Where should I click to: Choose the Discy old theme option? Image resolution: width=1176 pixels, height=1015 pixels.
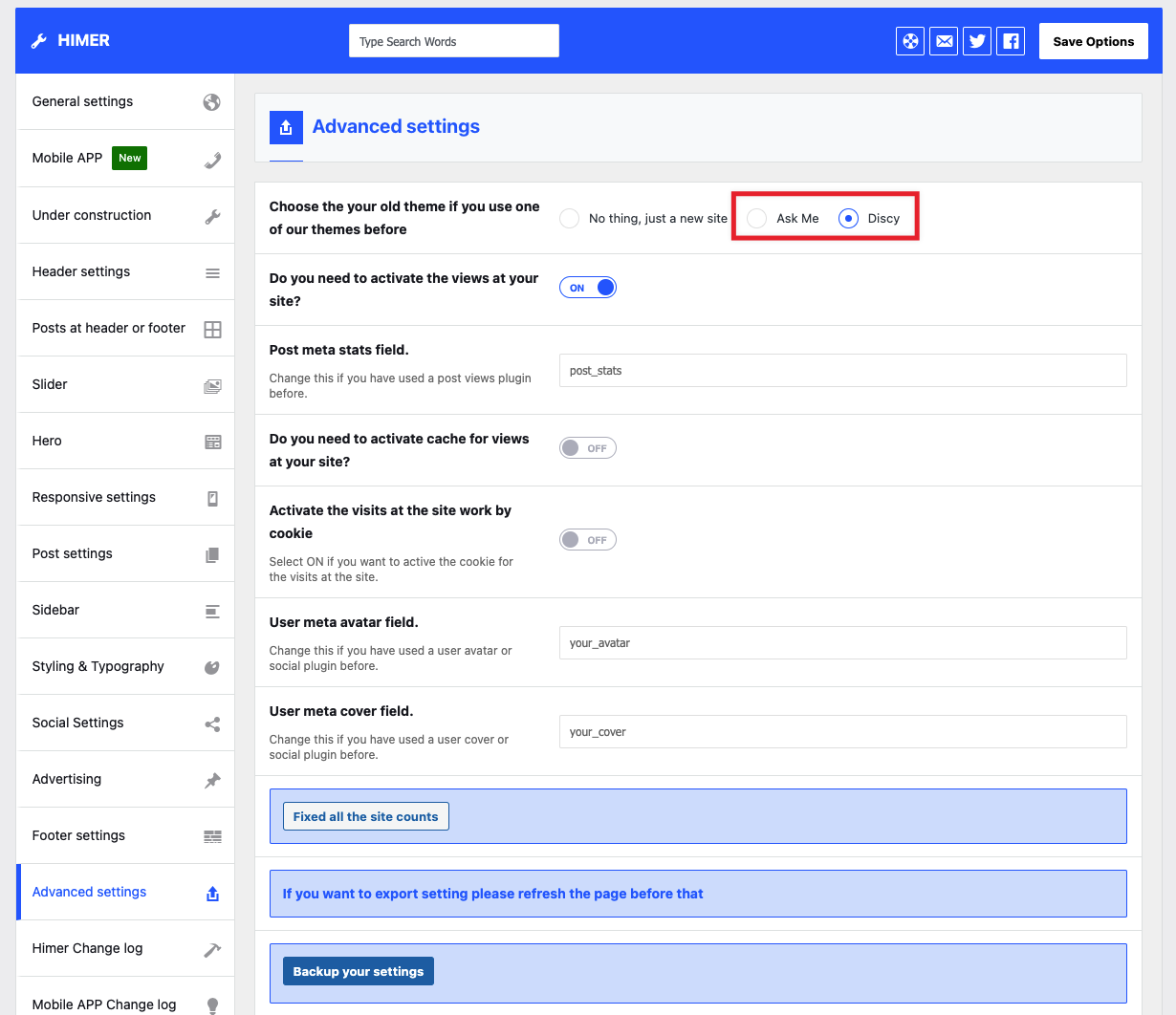848,218
